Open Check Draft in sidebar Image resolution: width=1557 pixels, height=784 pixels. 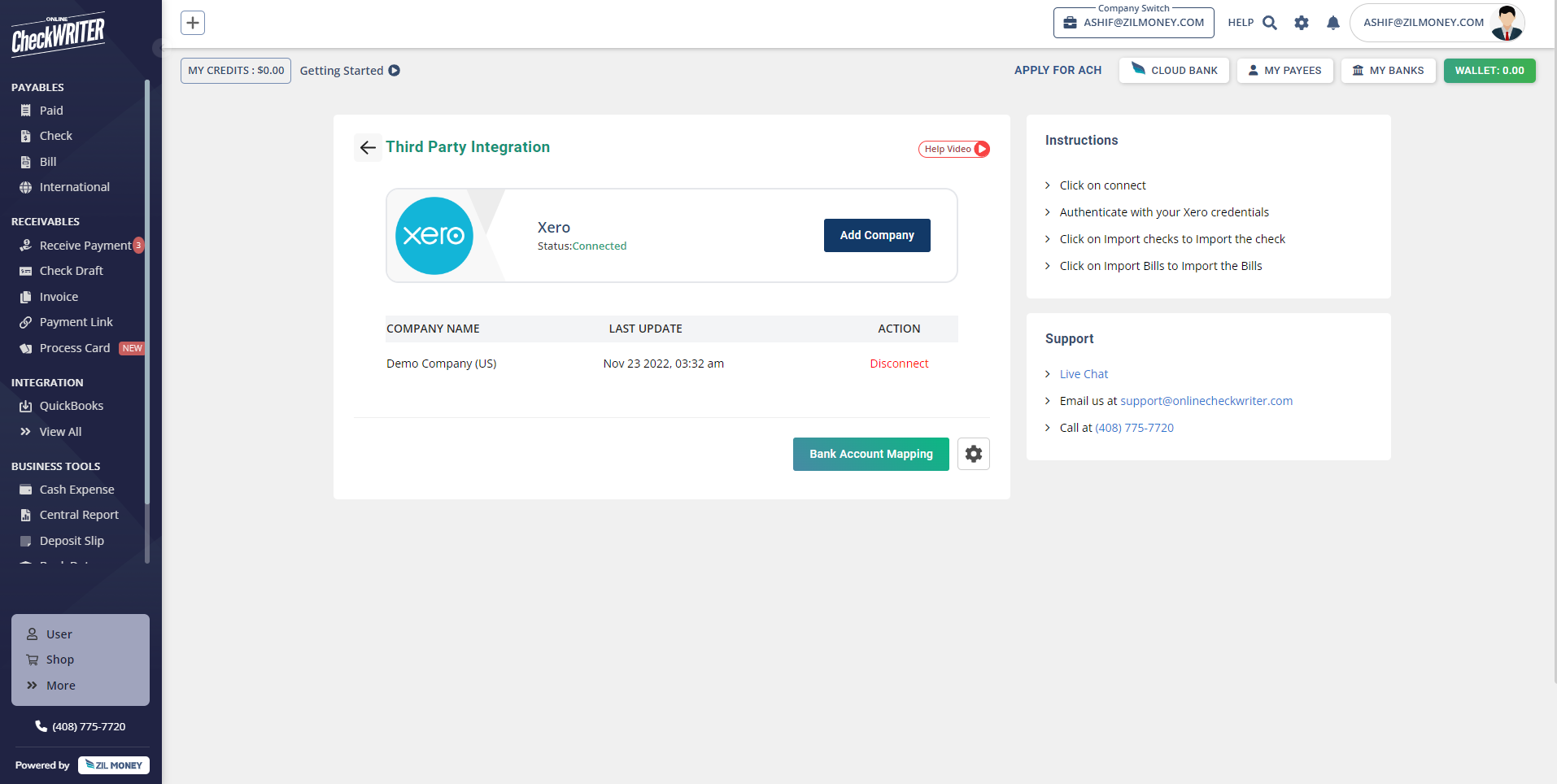(x=71, y=271)
